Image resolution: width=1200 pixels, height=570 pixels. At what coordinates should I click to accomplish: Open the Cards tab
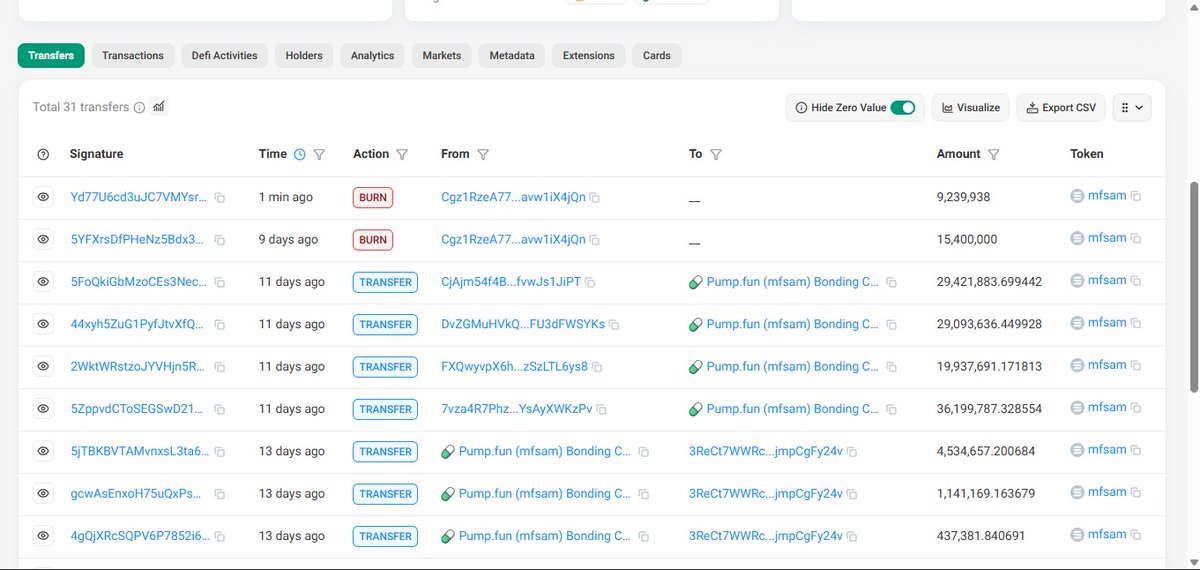click(x=657, y=56)
